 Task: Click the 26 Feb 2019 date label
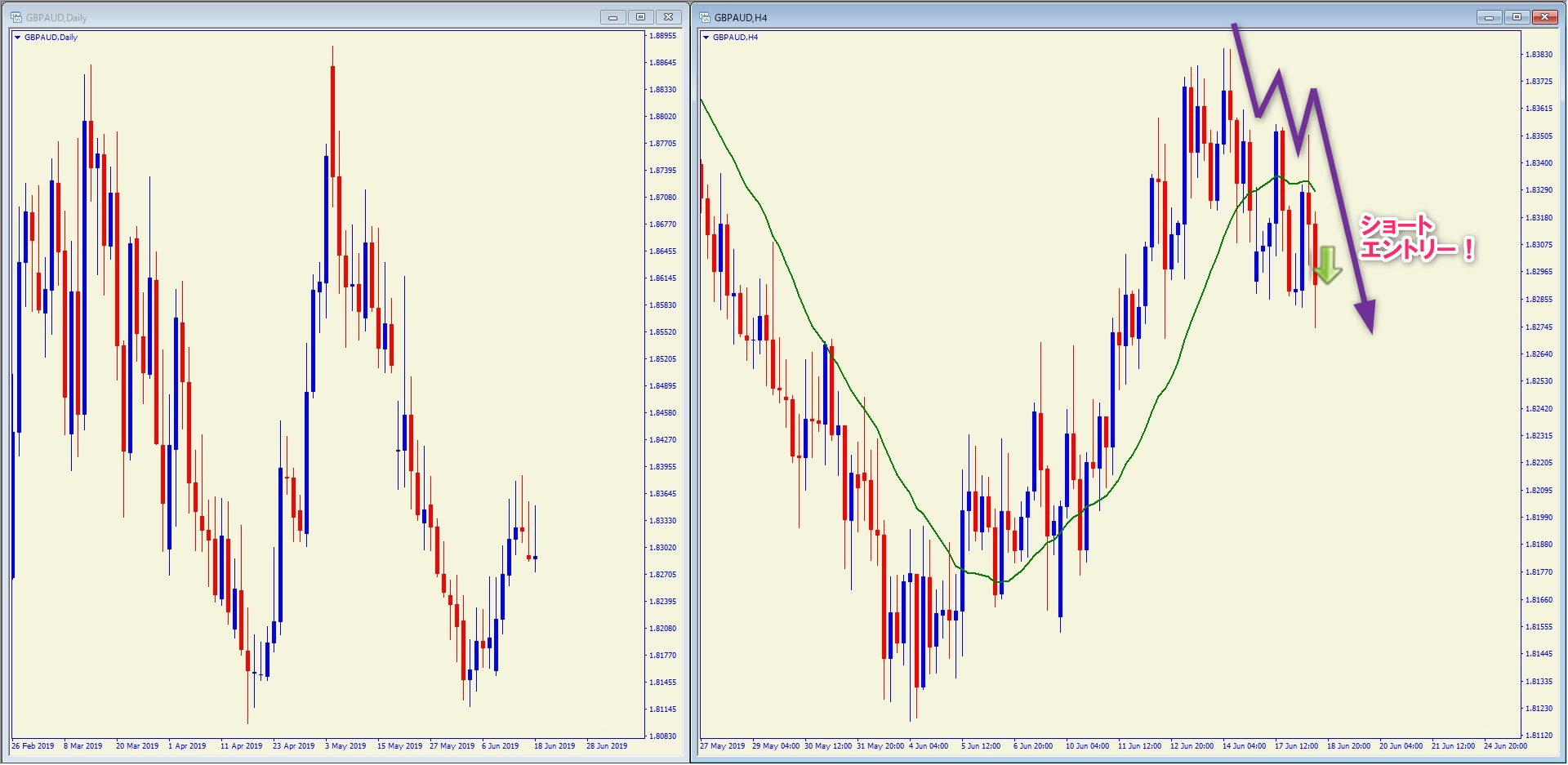(33, 746)
